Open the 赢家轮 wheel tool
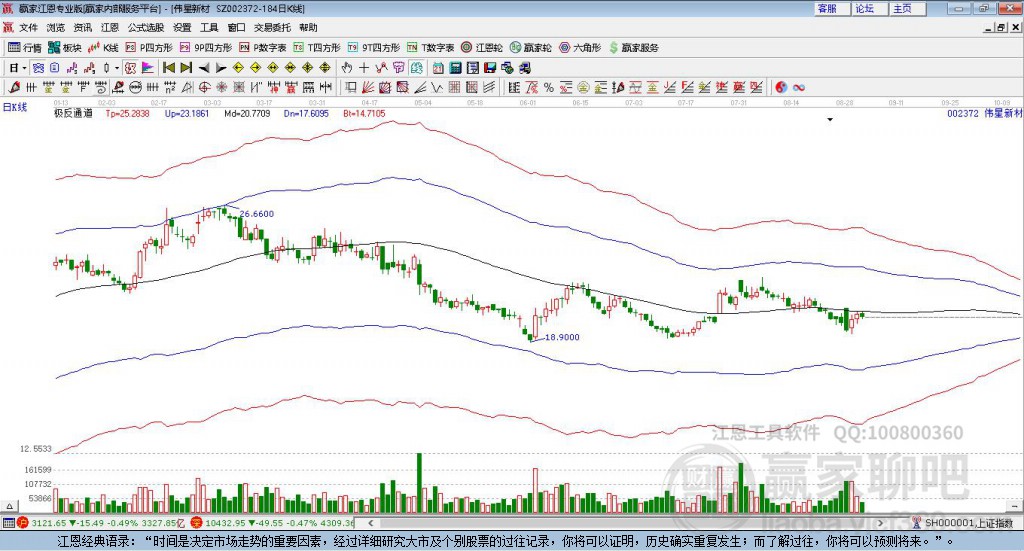 (x=530, y=48)
